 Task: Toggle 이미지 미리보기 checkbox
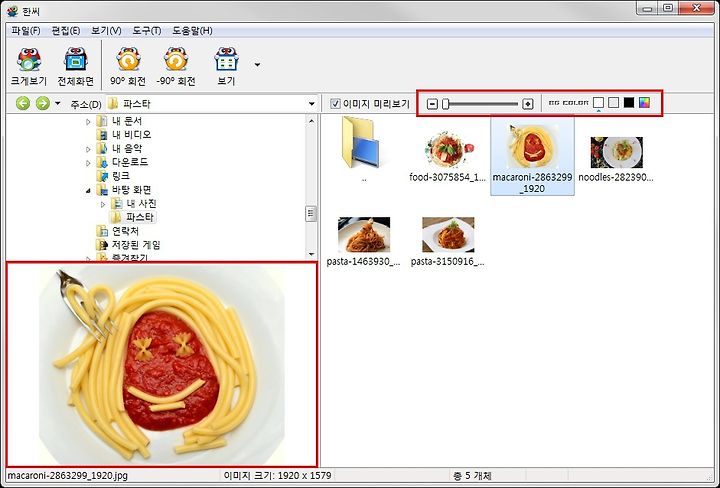[336, 104]
